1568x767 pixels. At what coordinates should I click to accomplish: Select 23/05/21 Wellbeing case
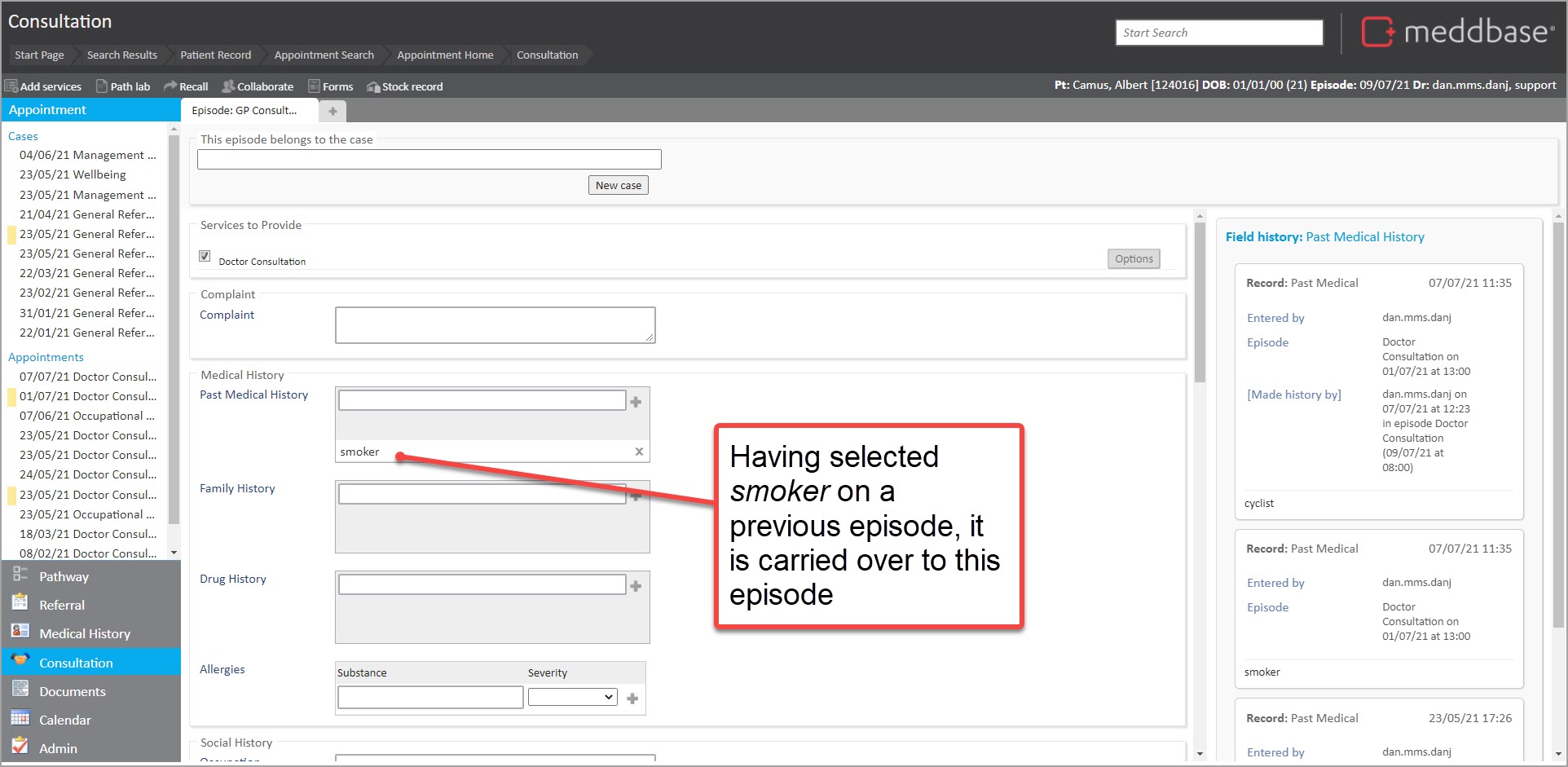click(73, 174)
